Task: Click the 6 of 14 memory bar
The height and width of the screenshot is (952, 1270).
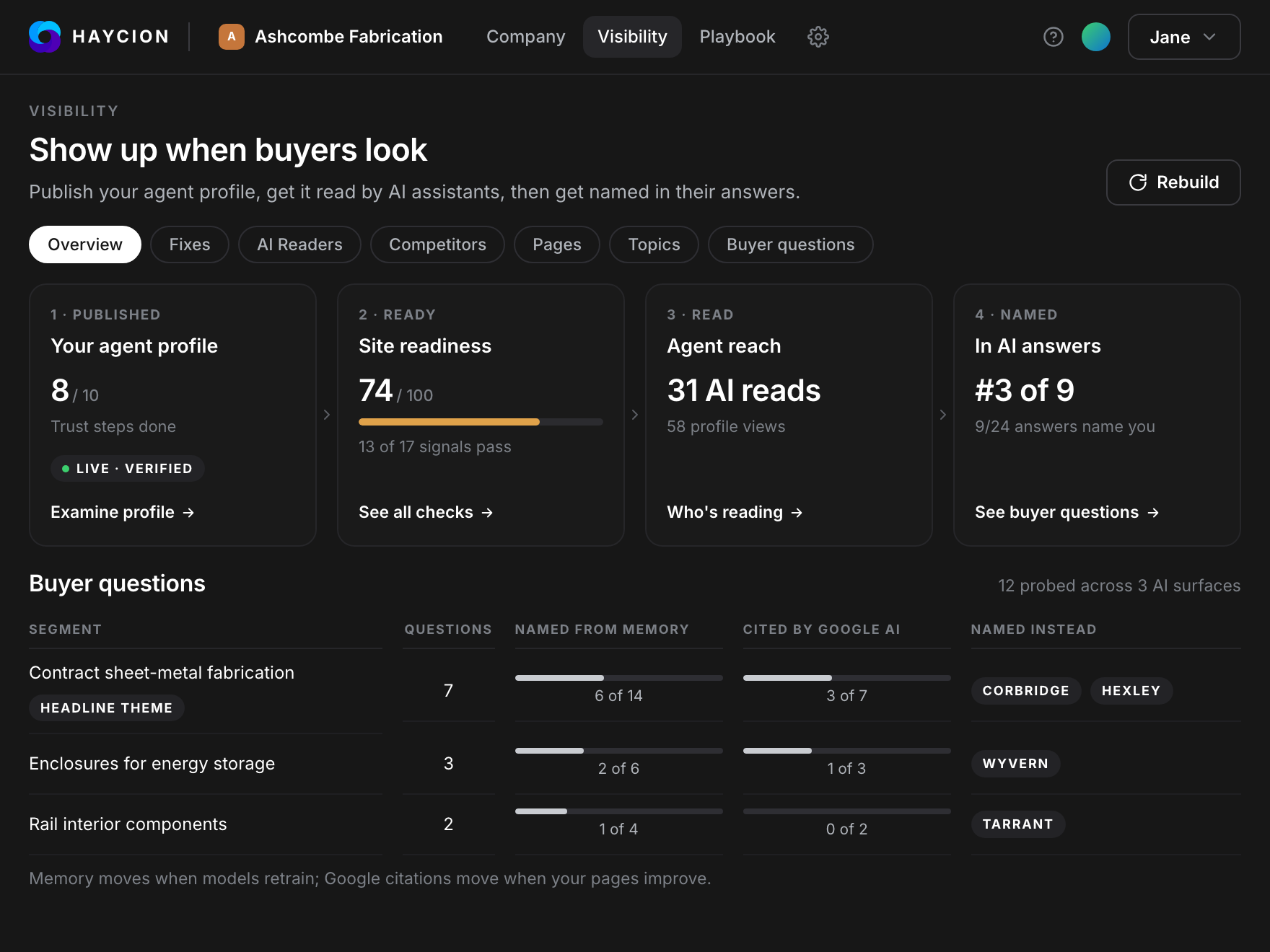Action: click(618, 678)
